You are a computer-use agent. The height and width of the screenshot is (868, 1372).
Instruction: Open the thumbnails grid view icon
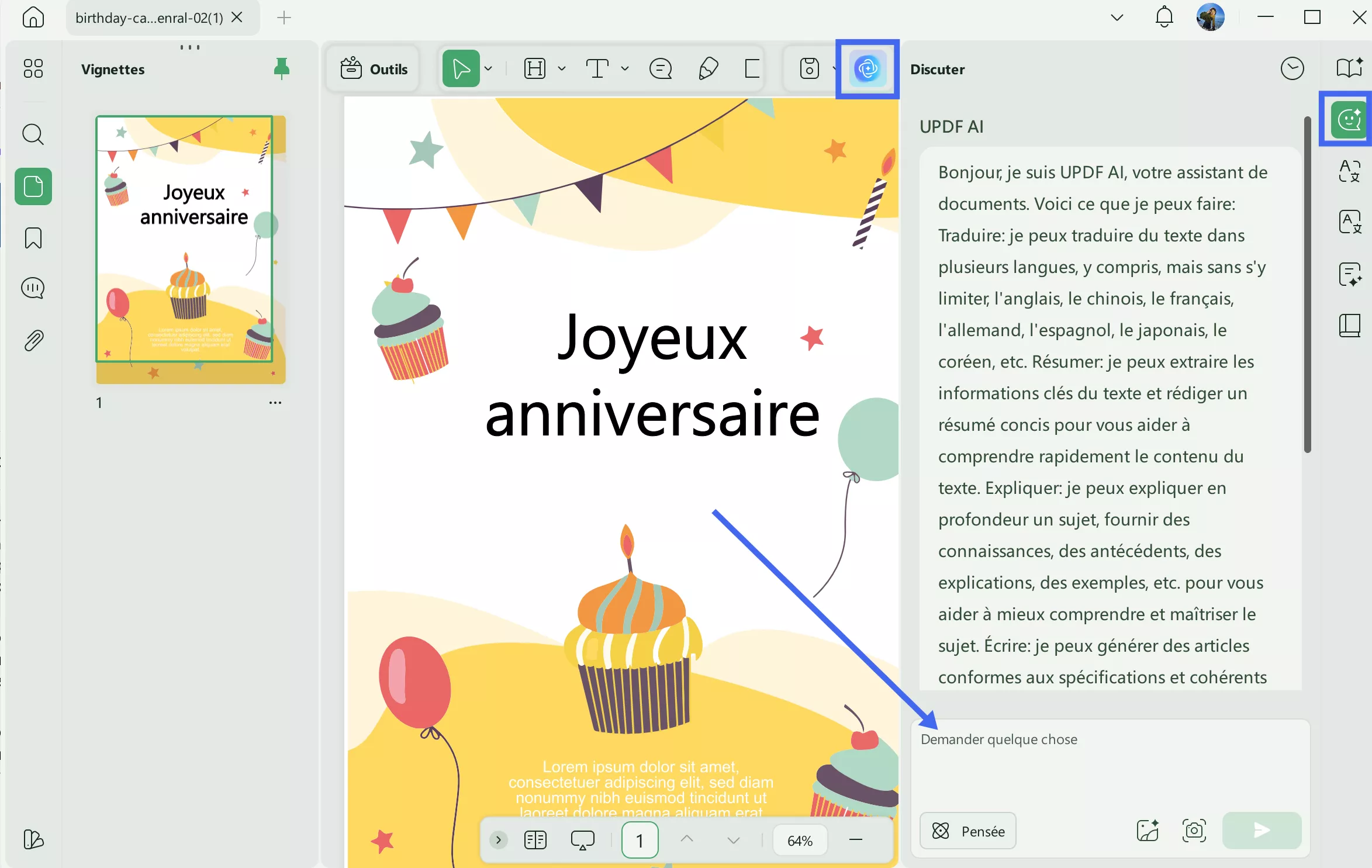33,68
